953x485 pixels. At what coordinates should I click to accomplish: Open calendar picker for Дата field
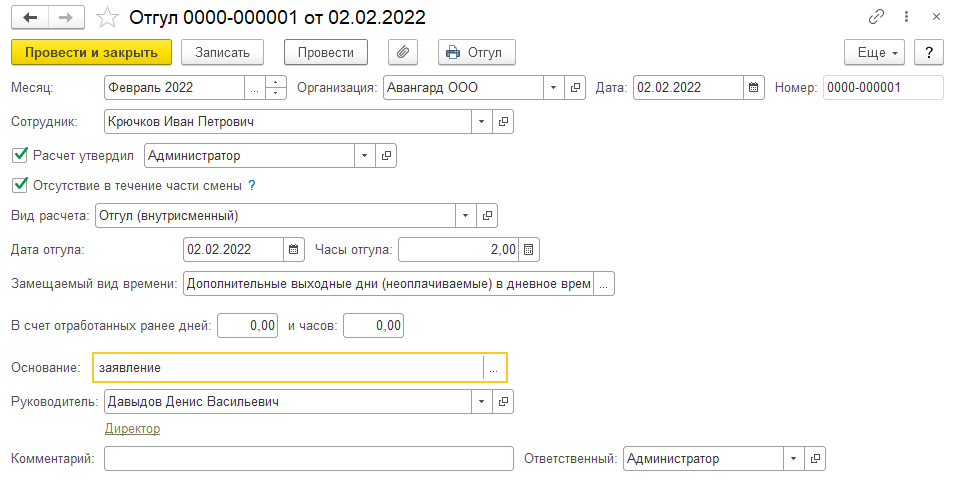pyautogui.click(x=755, y=88)
